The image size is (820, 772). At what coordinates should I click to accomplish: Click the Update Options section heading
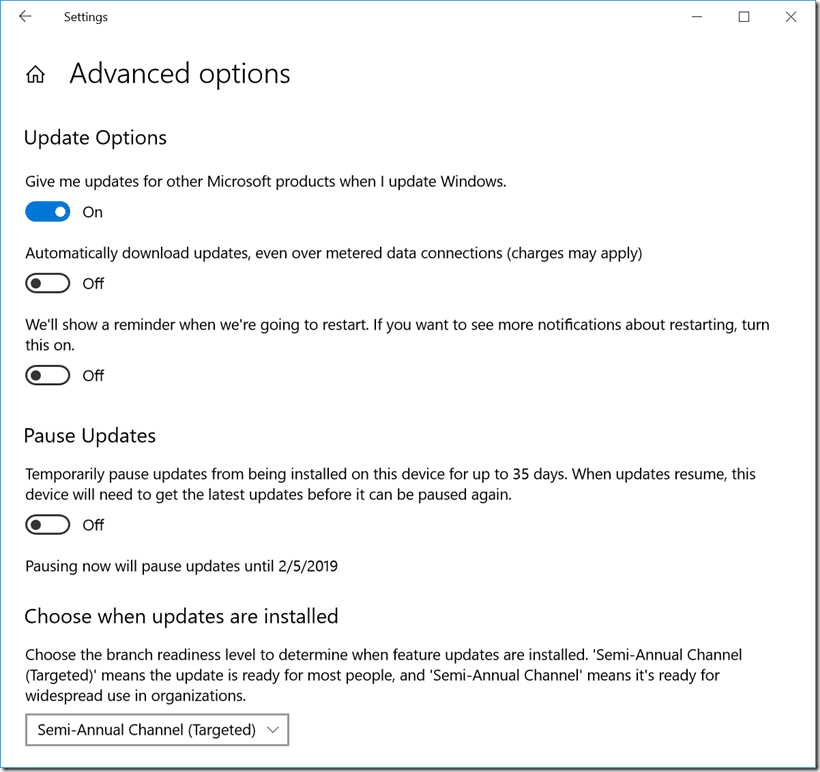(x=95, y=138)
